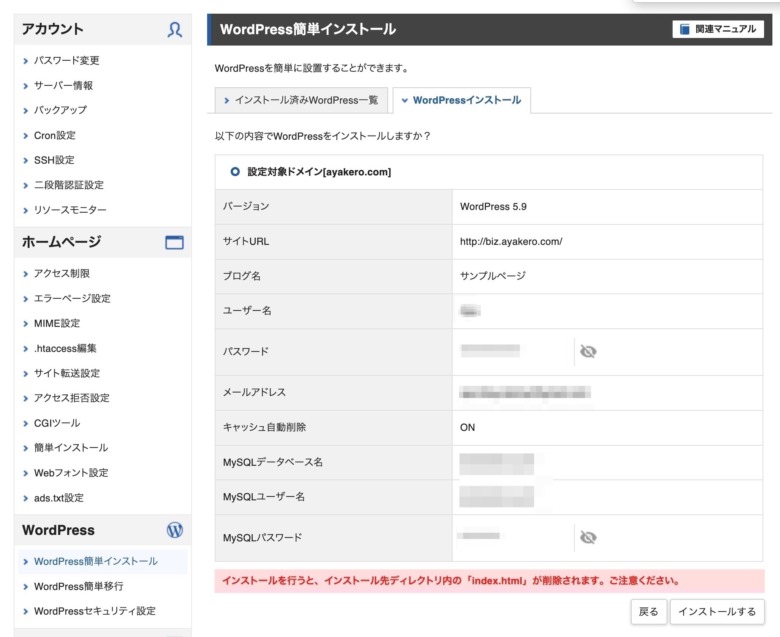Open the 関連マニュアル button
Viewport: 780px width, 637px height.
tap(718, 29)
